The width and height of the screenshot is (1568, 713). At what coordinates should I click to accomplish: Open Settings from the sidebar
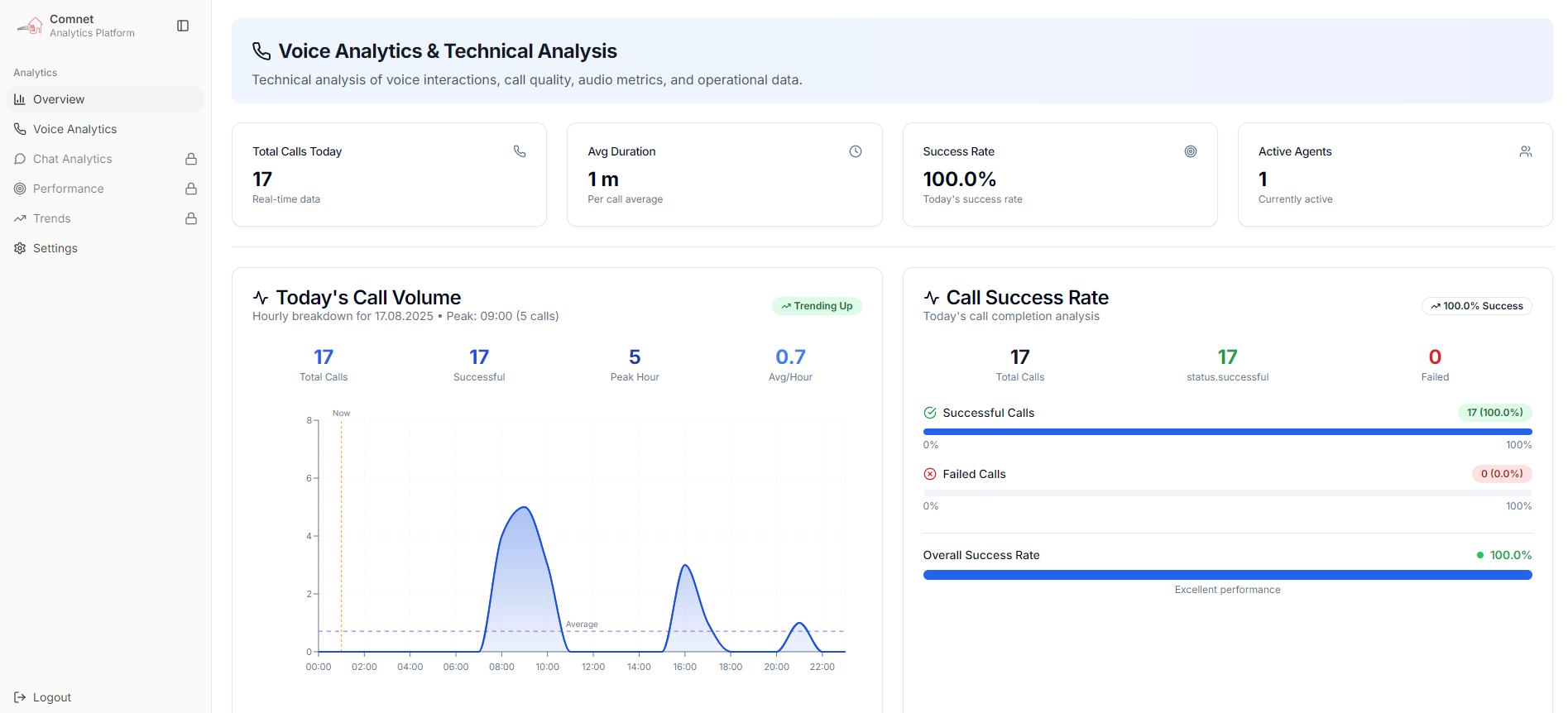point(55,248)
